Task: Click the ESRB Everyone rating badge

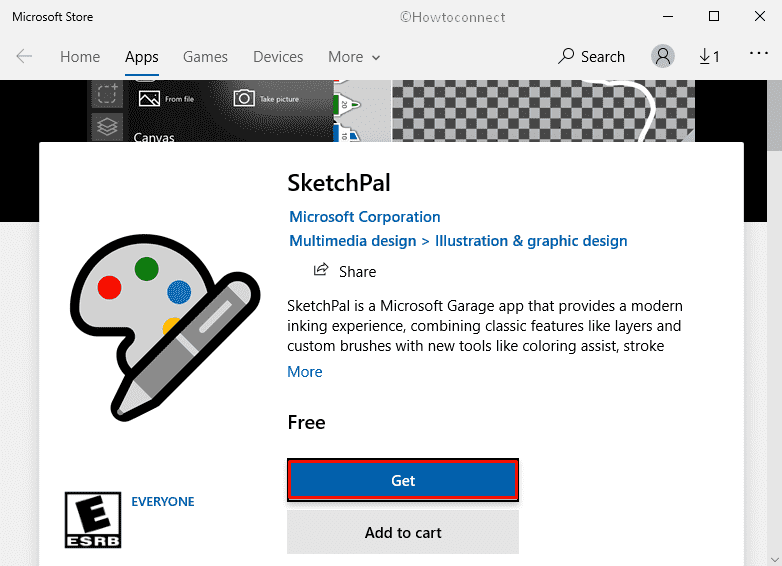Action: (x=92, y=520)
